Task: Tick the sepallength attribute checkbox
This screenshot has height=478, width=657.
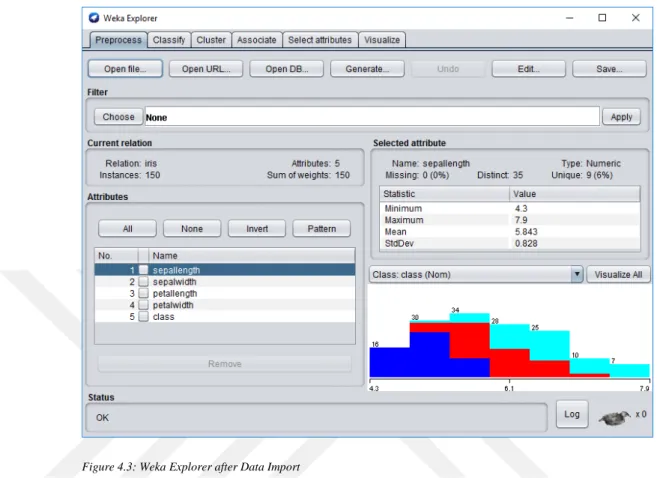Action: [x=143, y=270]
